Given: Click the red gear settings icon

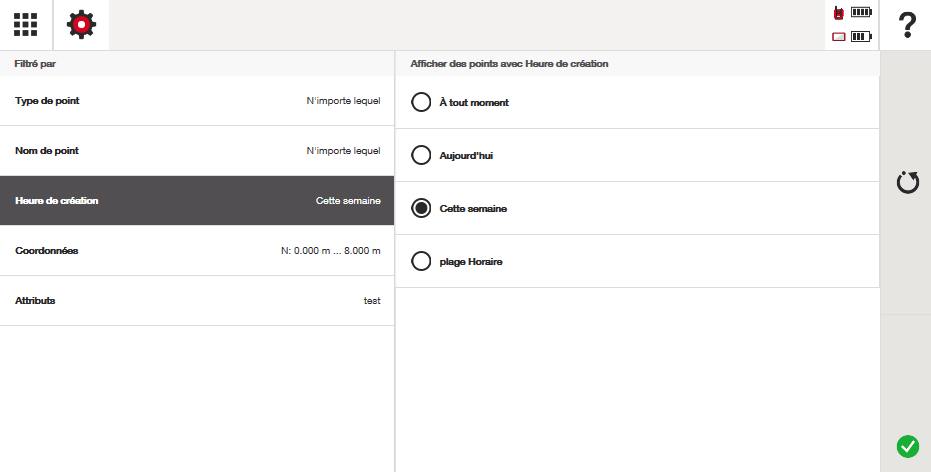Looking at the screenshot, I should point(81,25).
